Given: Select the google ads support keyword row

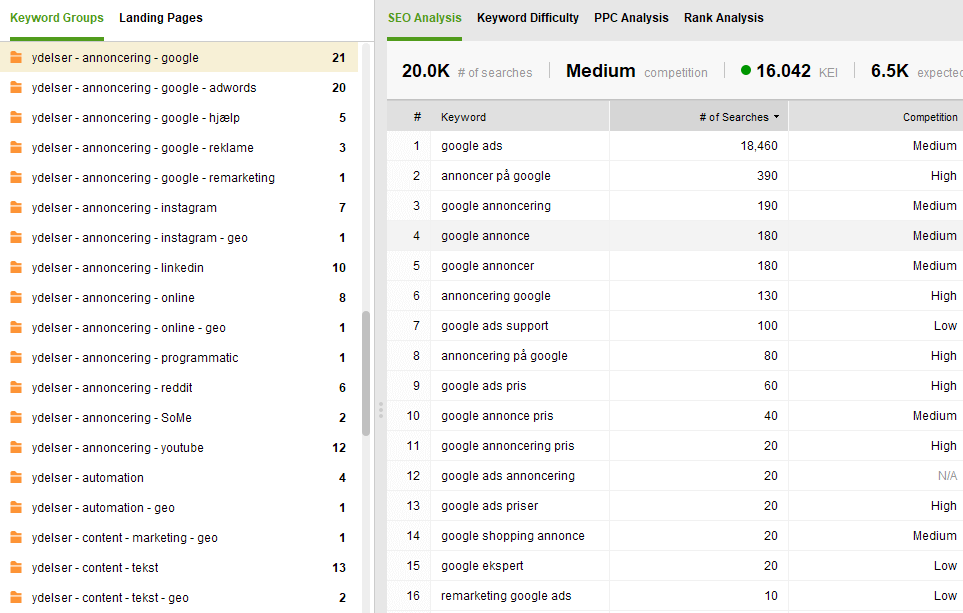Looking at the screenshot, I should pyautogui.click(x=495, y=326).
